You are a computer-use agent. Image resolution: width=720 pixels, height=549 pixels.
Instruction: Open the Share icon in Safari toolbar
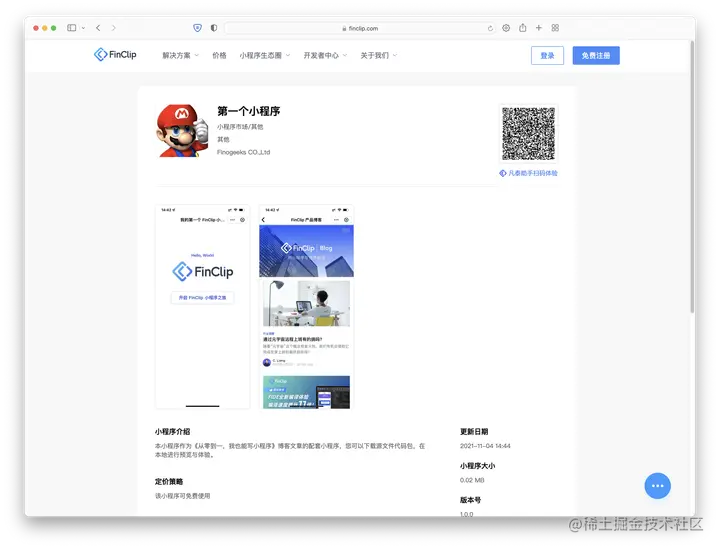point(523,28)
